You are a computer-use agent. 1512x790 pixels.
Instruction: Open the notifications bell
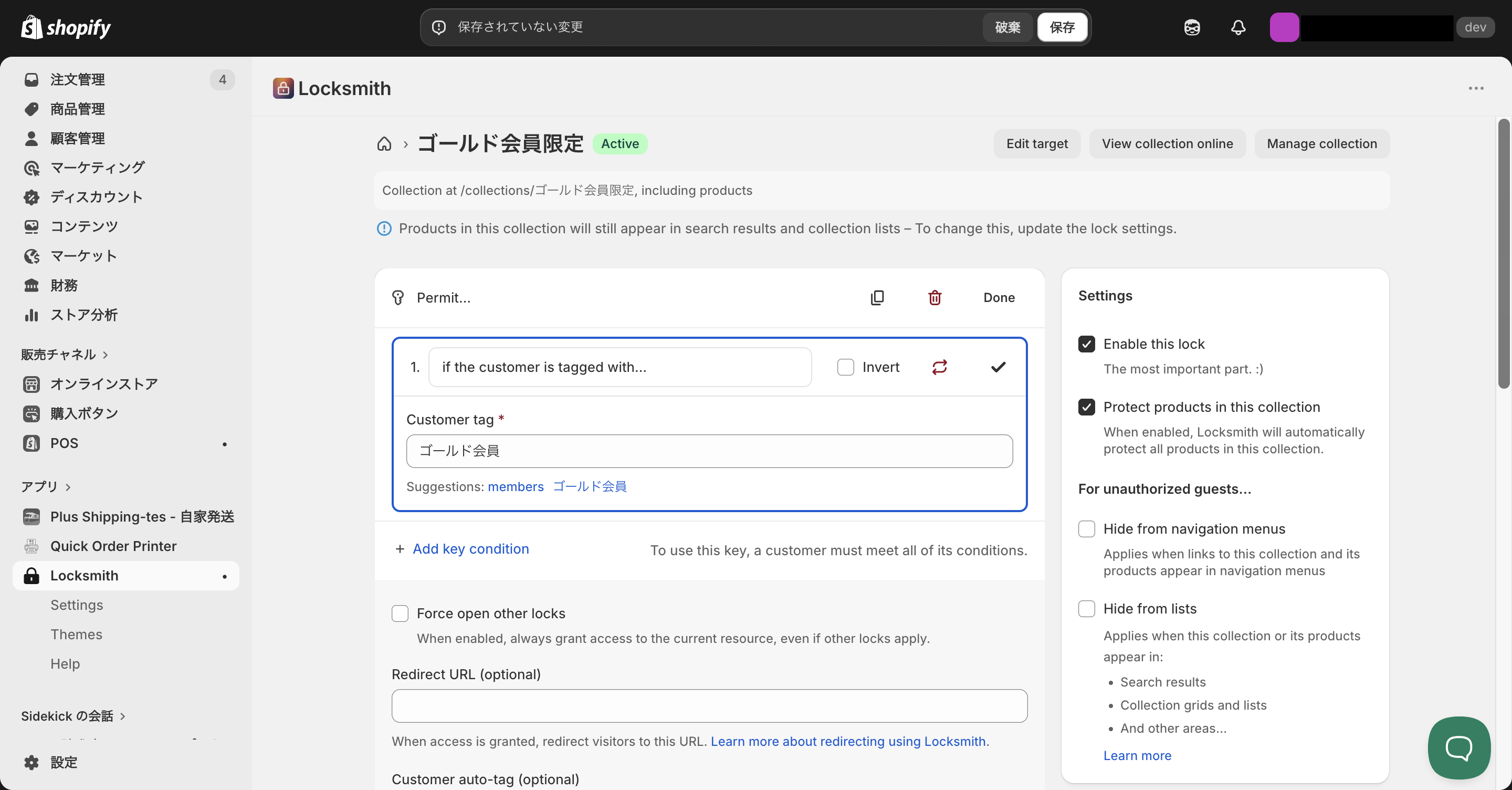point(1238,27)
